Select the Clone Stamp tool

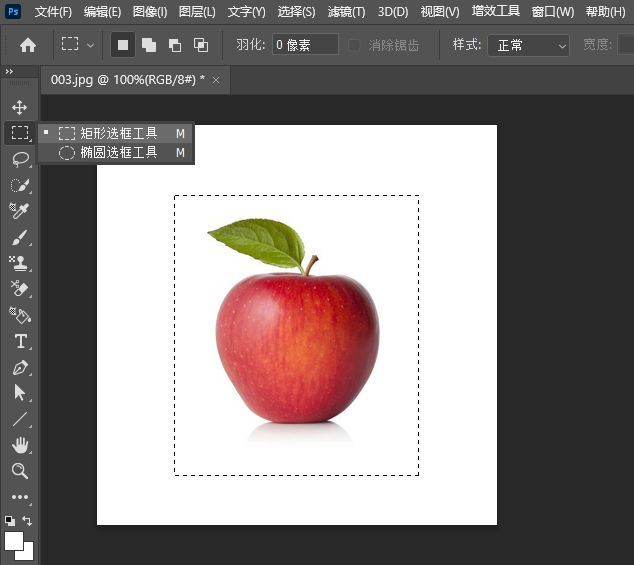pos(19,264)
